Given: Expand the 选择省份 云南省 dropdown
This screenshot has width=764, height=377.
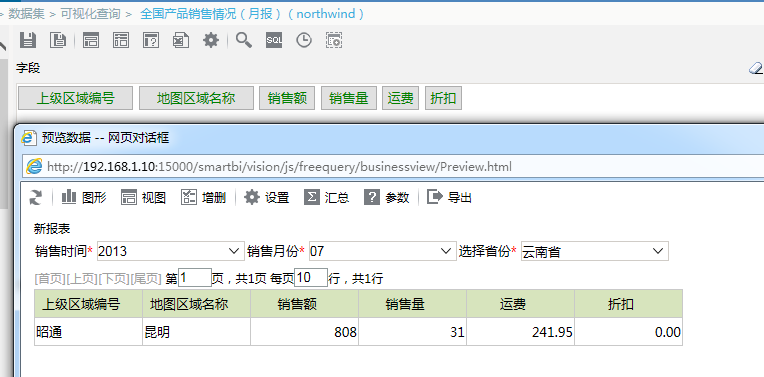Looking at the screenshot, I should (658, 252).
